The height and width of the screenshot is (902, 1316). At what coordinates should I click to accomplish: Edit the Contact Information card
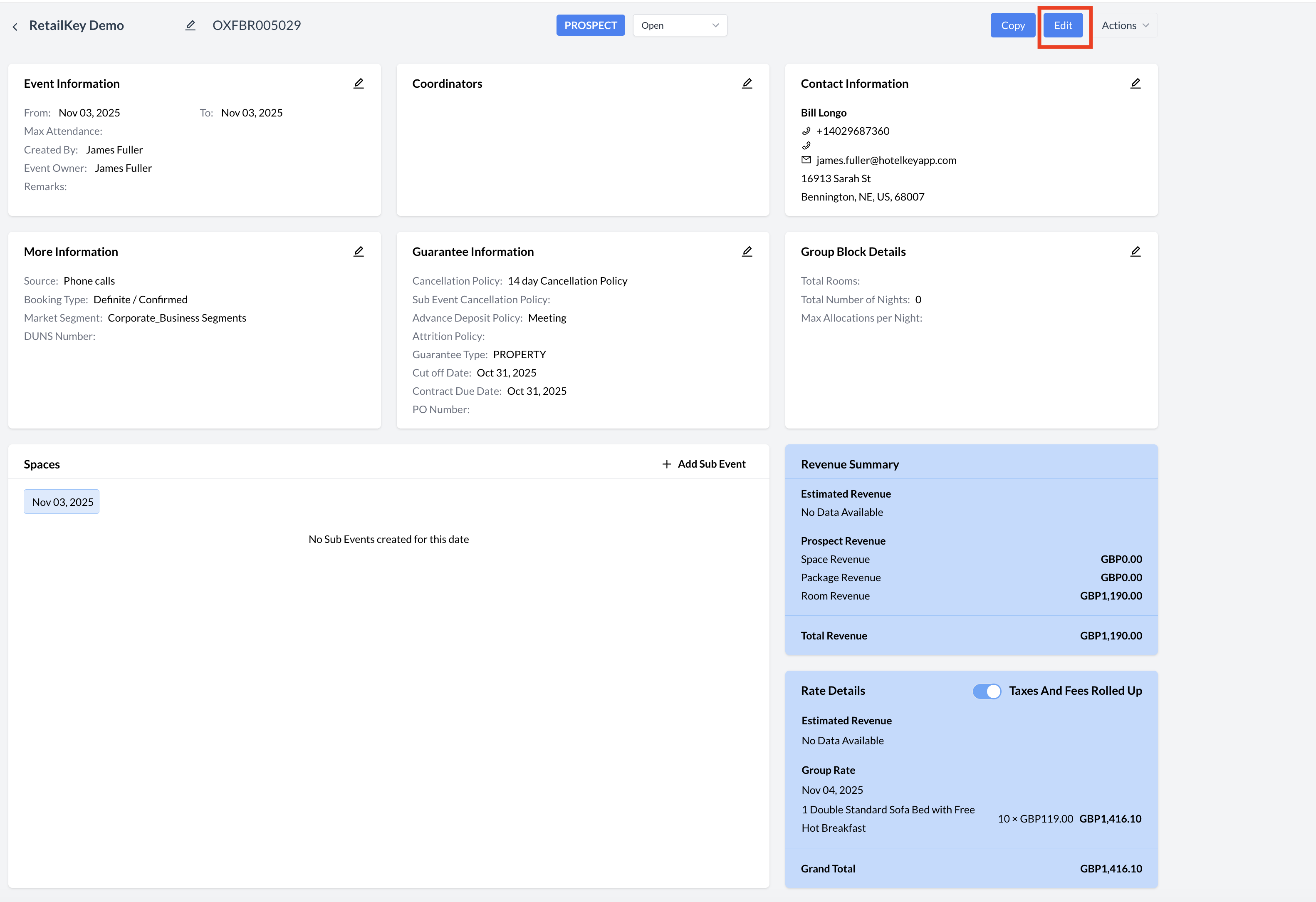coord(1135,83)
